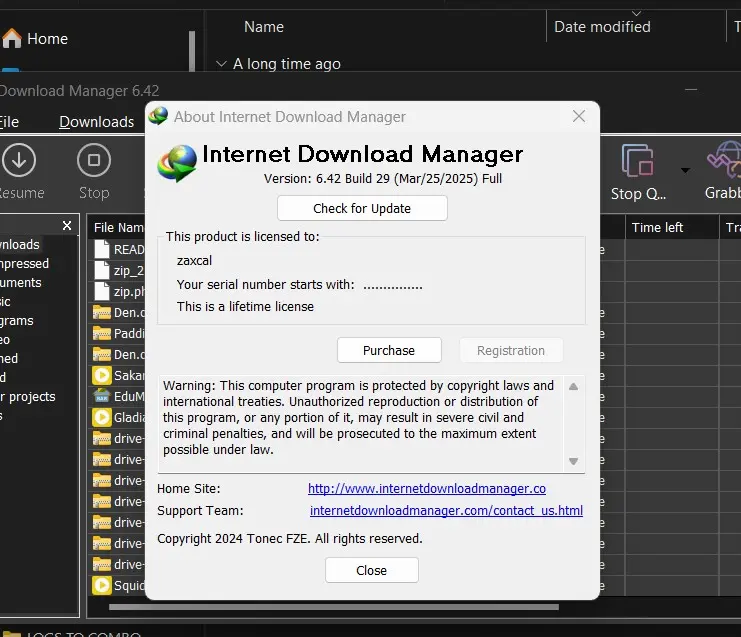
Task: Click the File Name column header
Action: pyautogui.click(x=118, y=228)
